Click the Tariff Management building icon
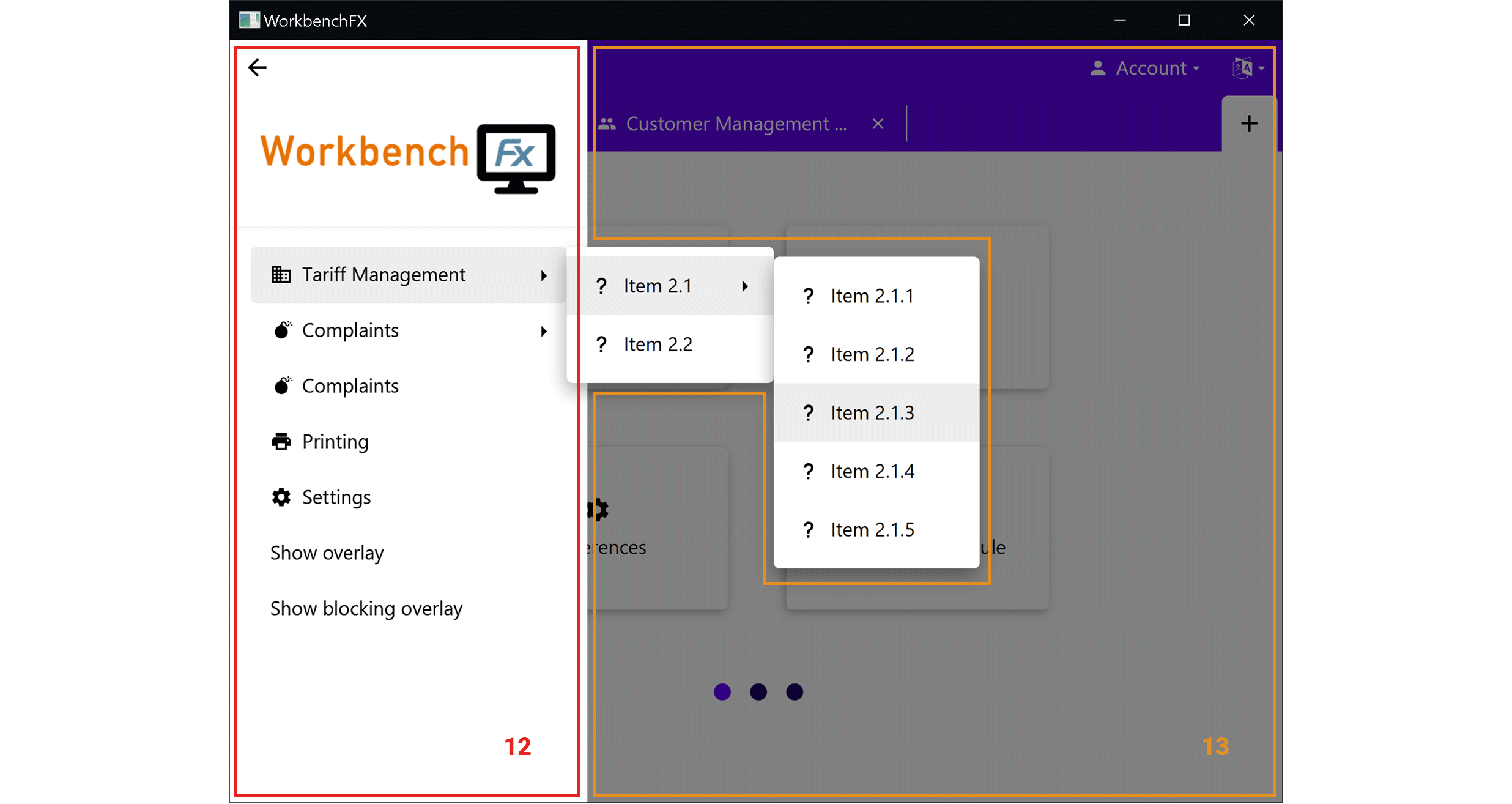This screenshot has width=1512, height=804. tap(281, 275)
